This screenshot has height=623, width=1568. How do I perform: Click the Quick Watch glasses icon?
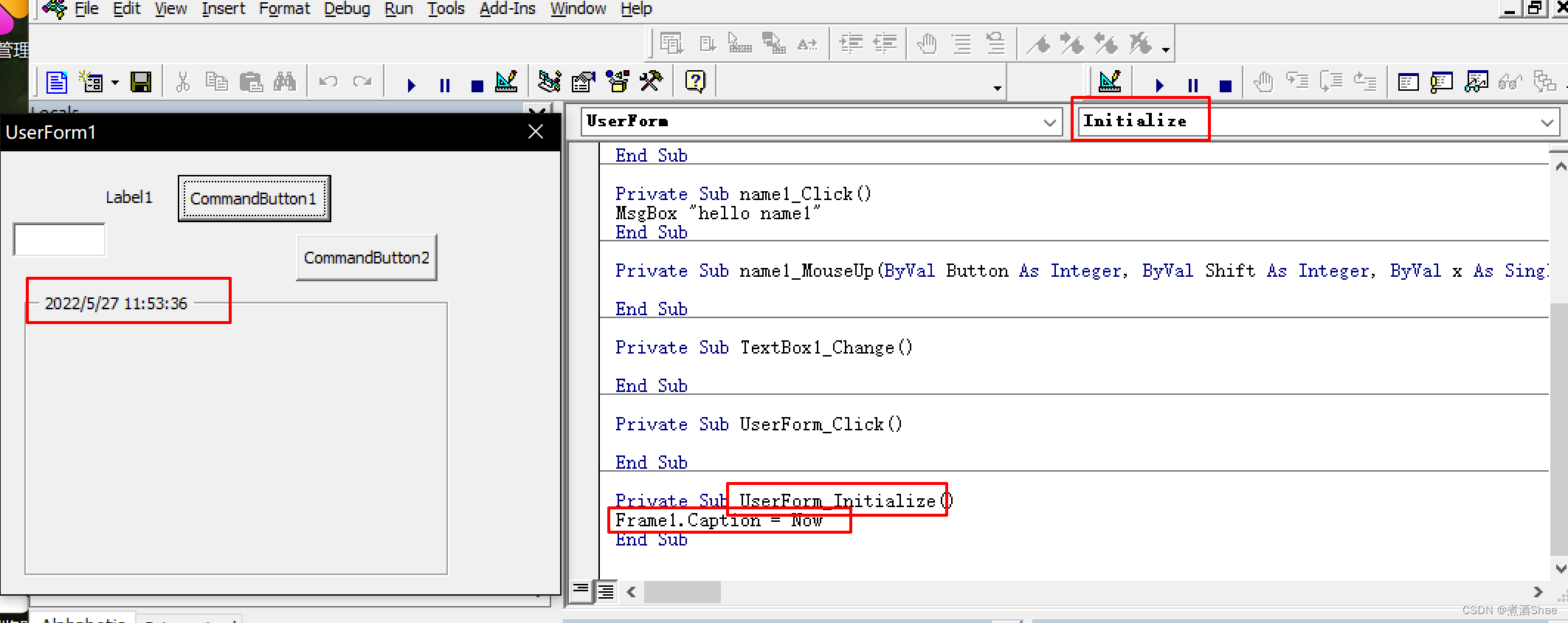[1510, 82]
